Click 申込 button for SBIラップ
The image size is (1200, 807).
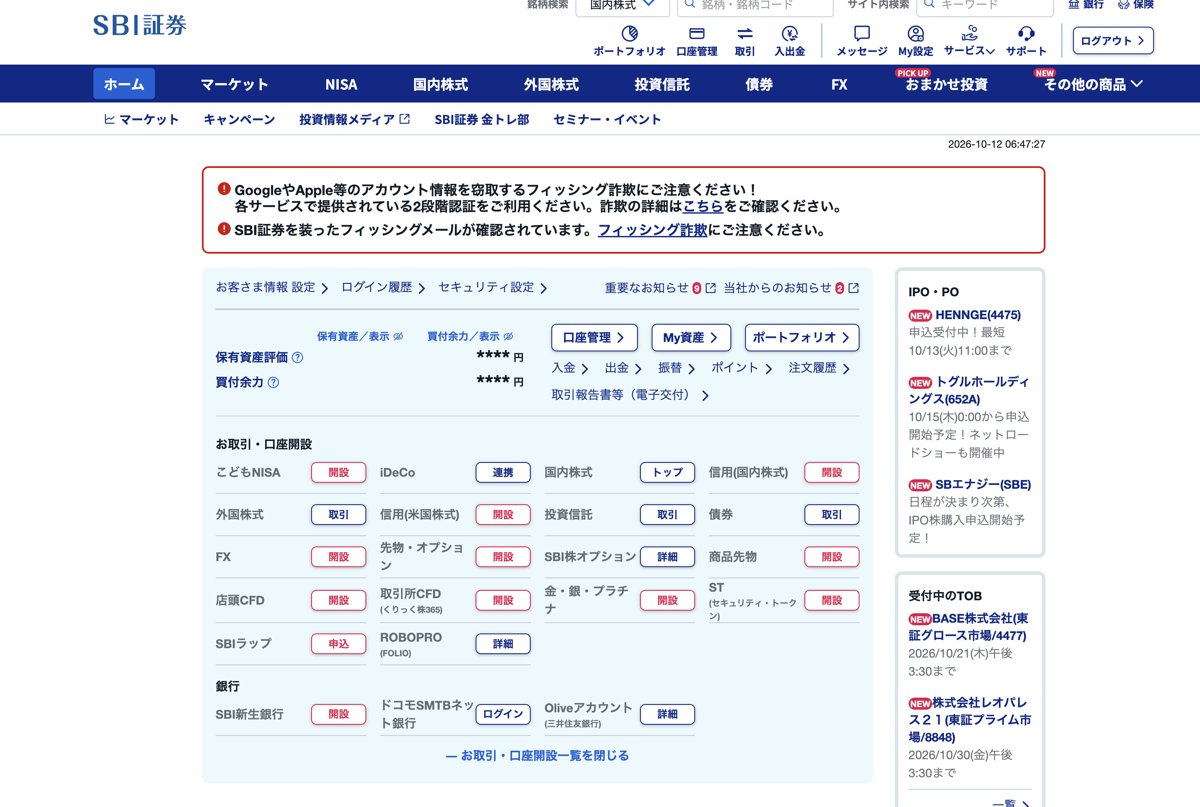pos(339,644)
